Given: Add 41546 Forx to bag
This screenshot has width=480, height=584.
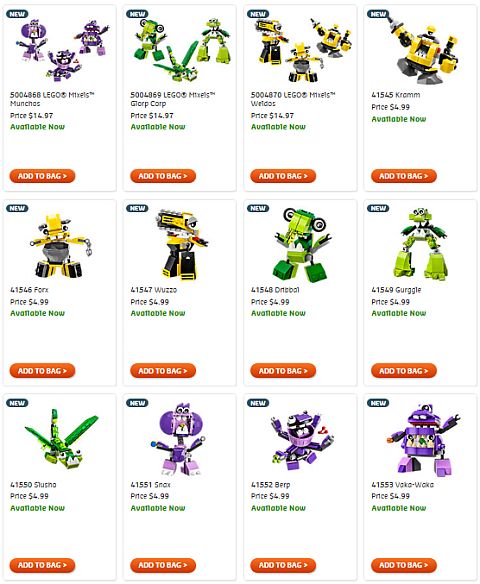Looking at the screenshot, I should click(x=42, y=371).
